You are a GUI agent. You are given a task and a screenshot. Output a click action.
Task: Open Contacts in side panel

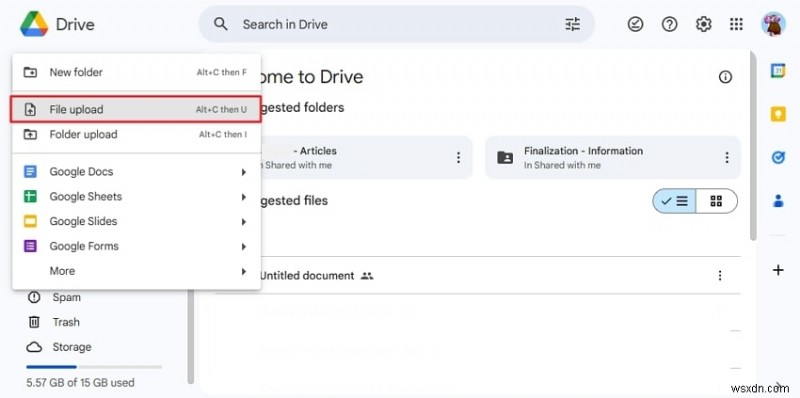click(778, 201)
